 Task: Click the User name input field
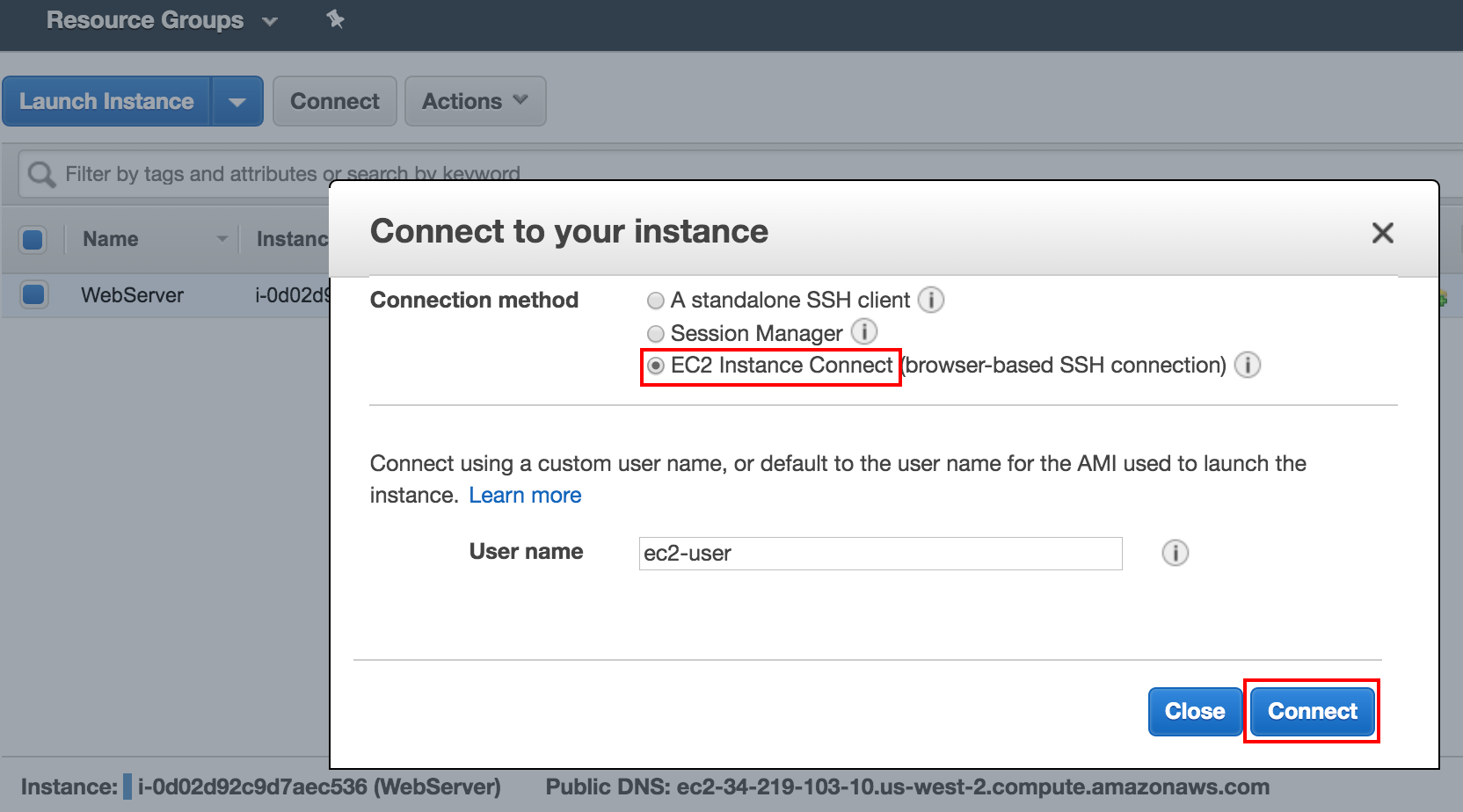point(879,554)
